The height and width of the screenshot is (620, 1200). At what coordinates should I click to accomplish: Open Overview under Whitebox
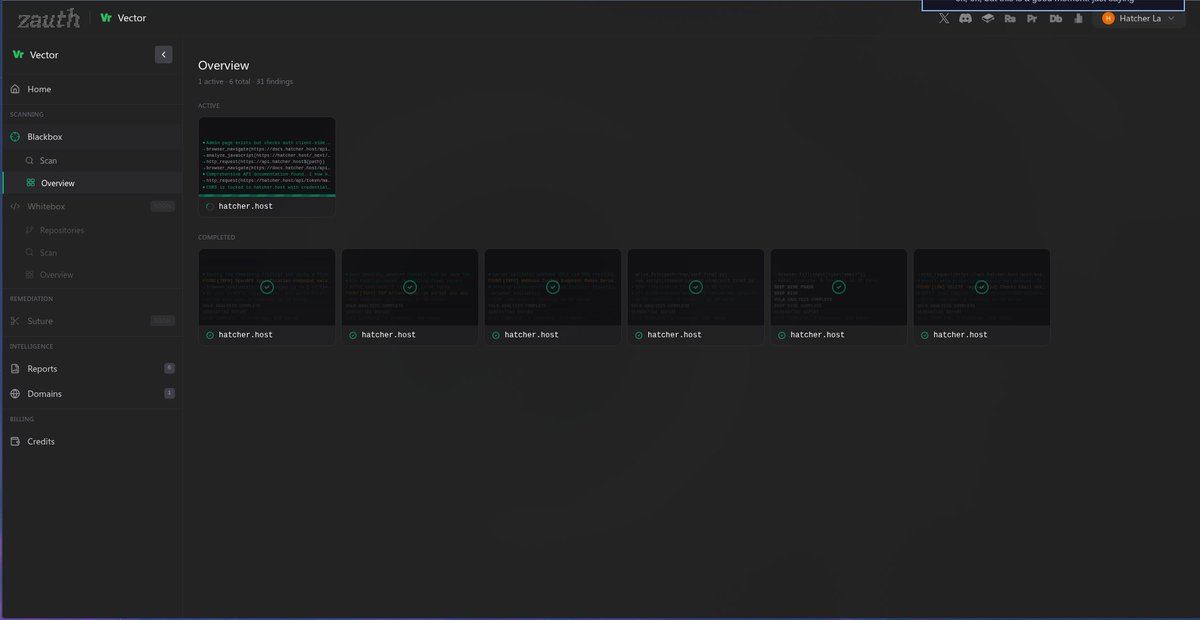91,274
